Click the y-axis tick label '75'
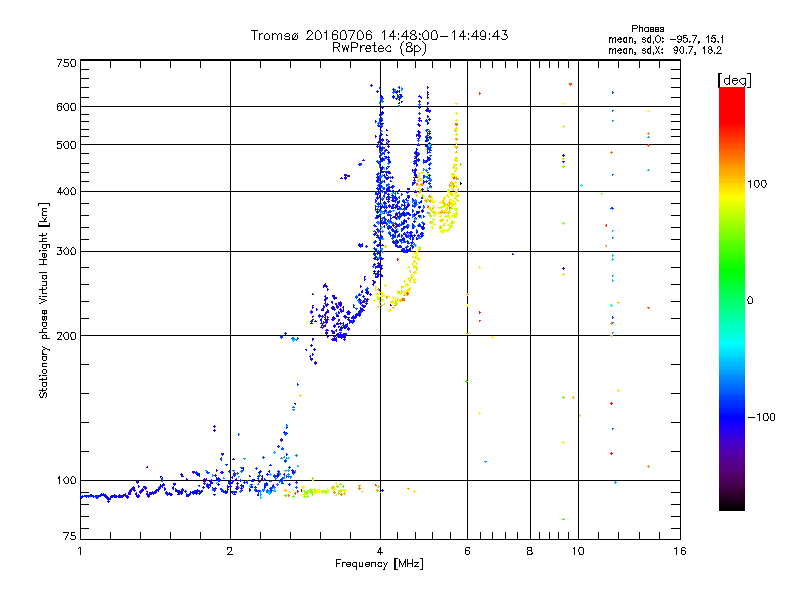 point(70,536)
